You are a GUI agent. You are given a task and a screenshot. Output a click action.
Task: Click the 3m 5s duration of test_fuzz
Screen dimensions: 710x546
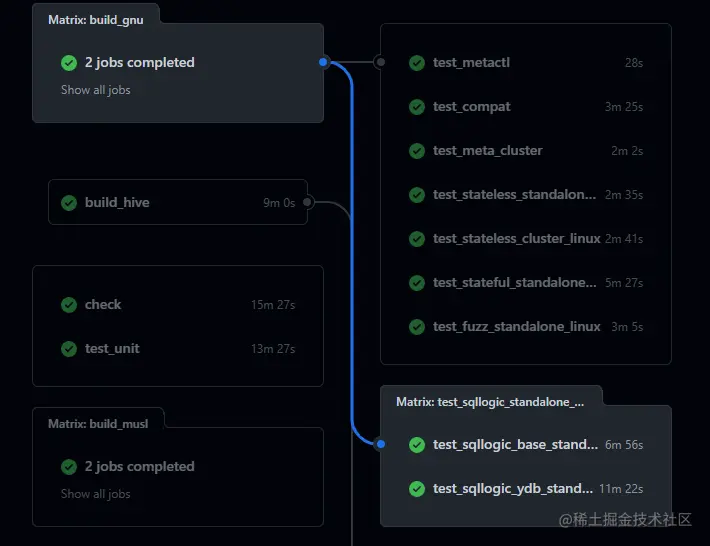point(627,327)
